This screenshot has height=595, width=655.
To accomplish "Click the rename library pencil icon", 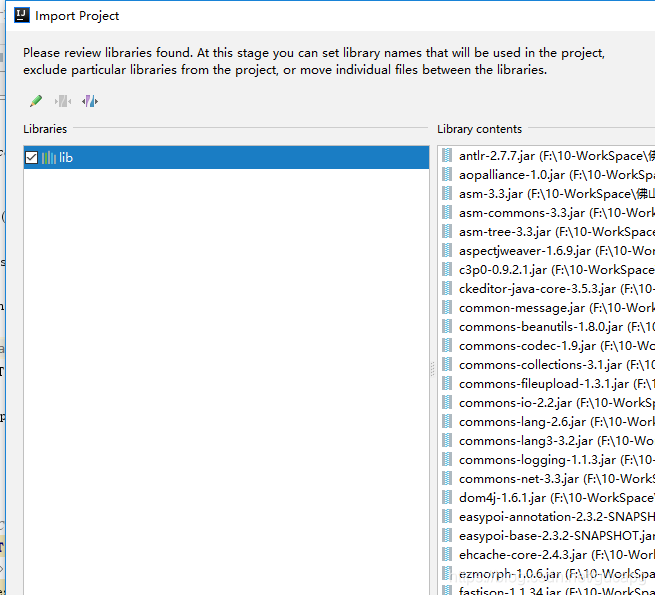I will click(36, 101).
